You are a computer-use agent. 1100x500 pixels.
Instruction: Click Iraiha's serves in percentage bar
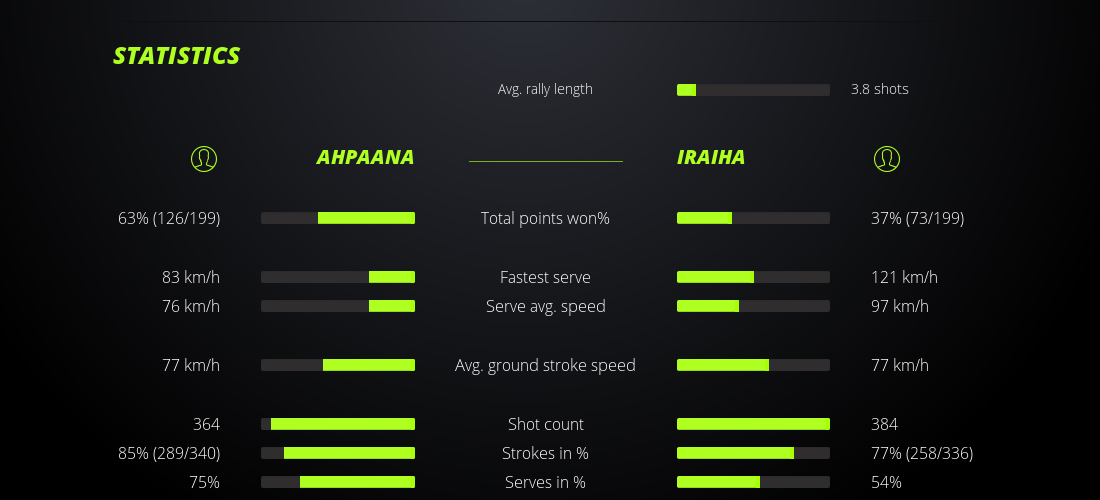coord(753,482)
